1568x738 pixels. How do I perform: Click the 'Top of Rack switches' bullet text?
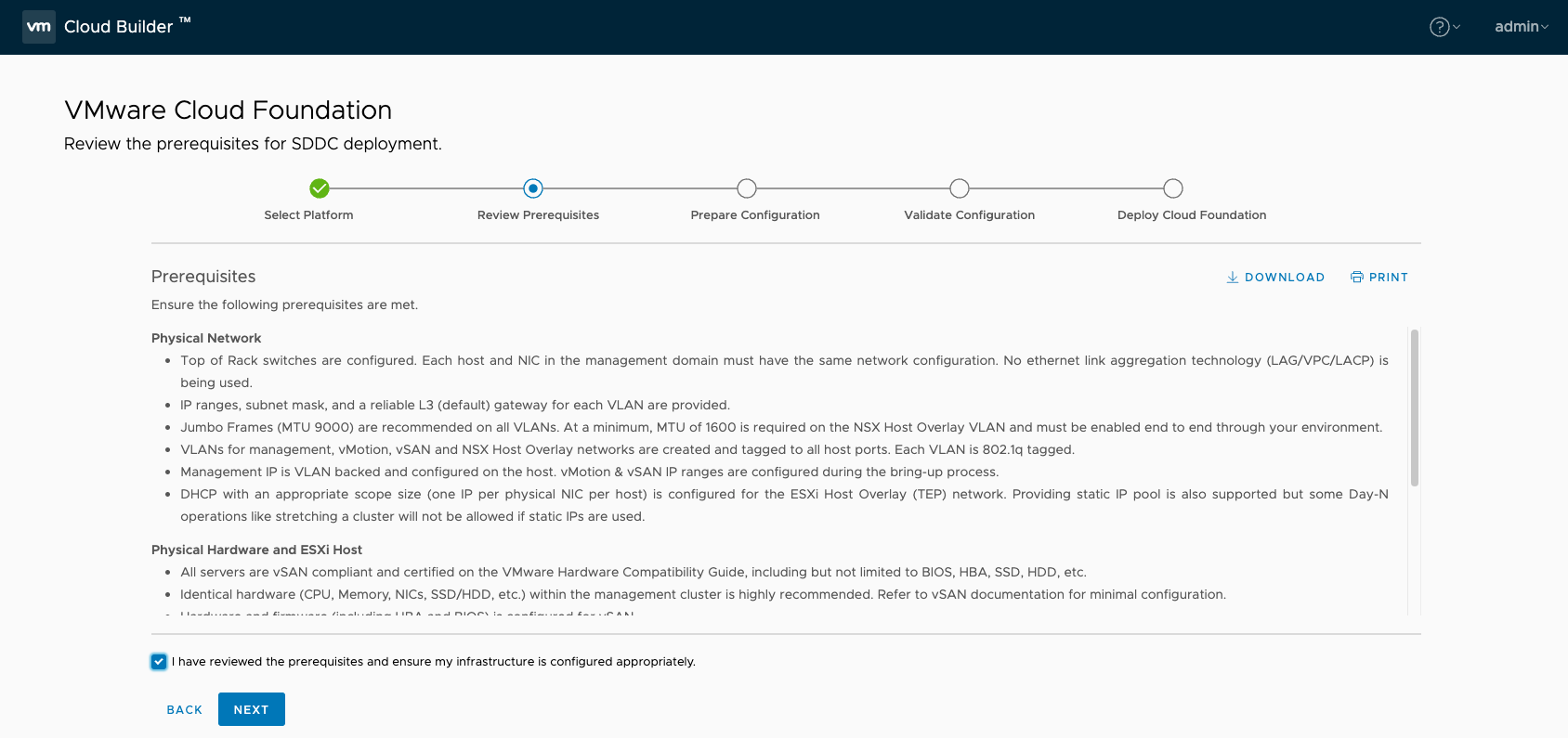pyautogui.click(x=784, y=372)
